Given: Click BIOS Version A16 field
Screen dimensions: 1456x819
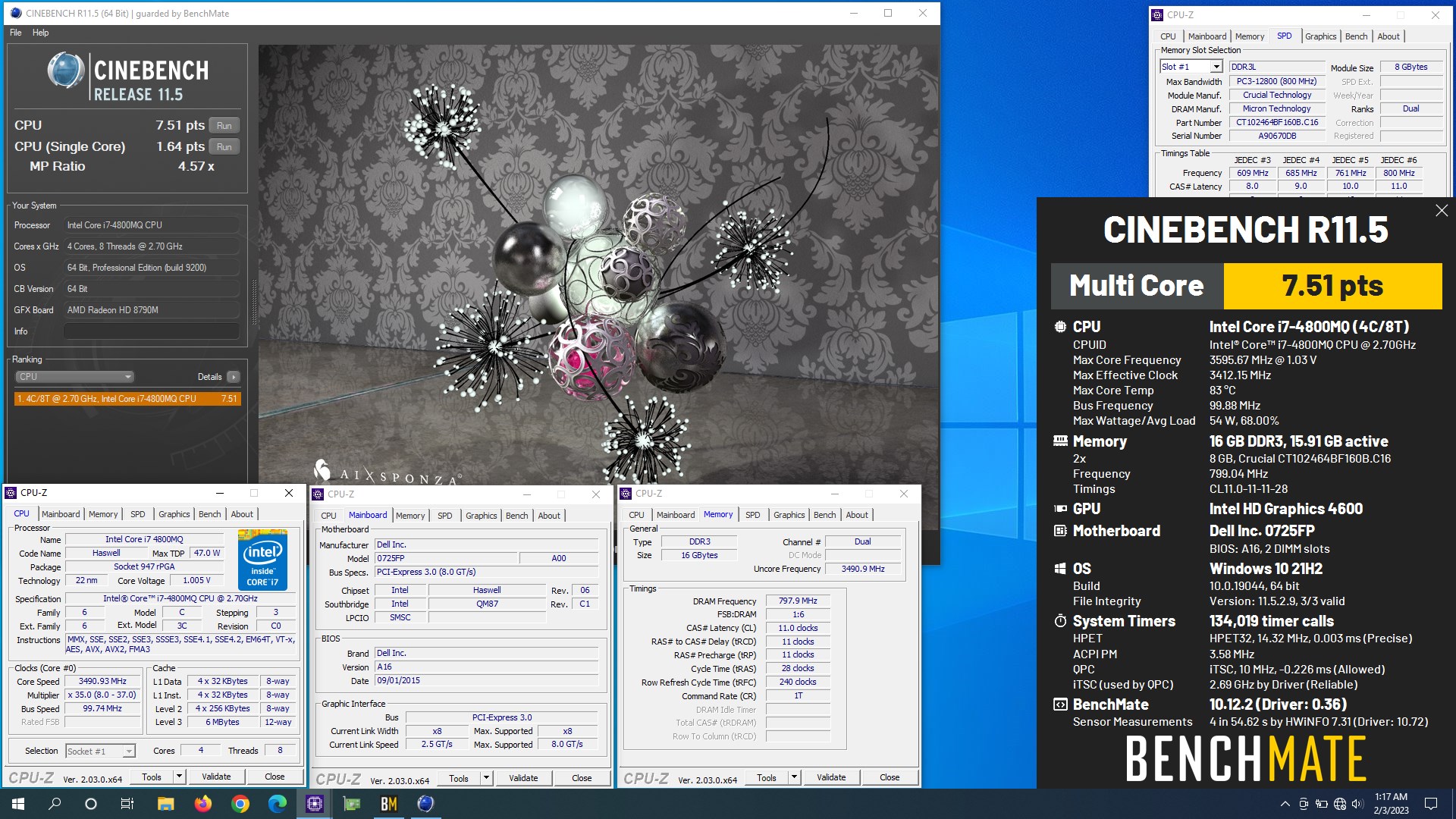Looking at the screenshot, I should pos(486,667).
